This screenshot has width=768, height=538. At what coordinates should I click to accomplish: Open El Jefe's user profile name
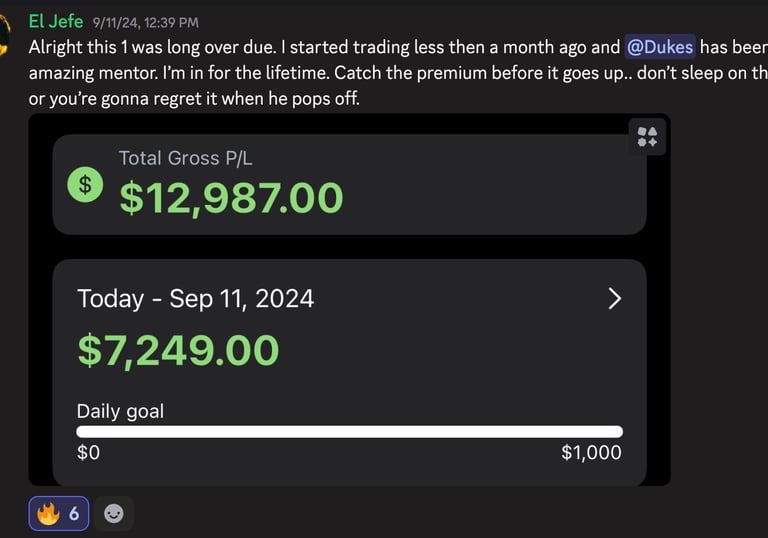tap(56, 22)
